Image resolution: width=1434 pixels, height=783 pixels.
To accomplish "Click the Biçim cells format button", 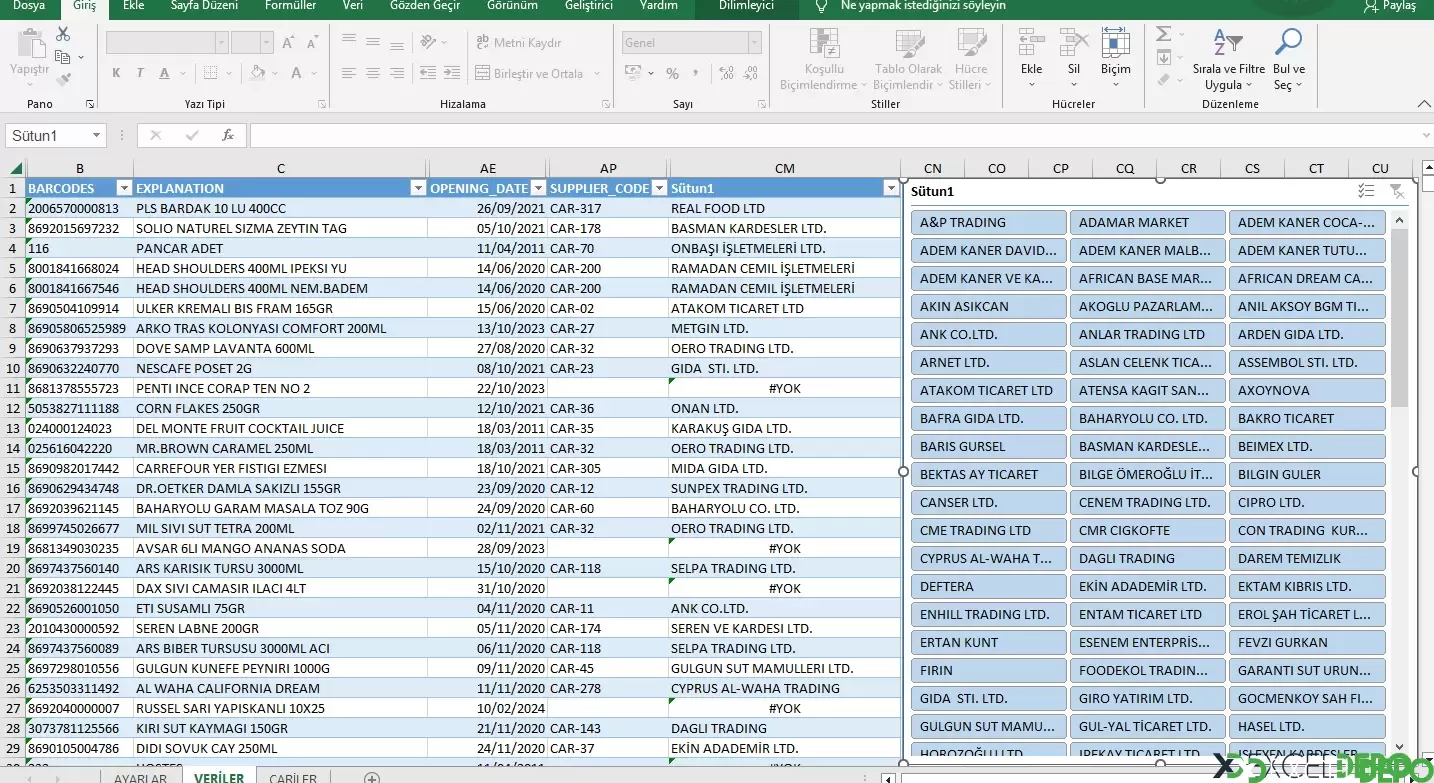I will pos(1116,60).
